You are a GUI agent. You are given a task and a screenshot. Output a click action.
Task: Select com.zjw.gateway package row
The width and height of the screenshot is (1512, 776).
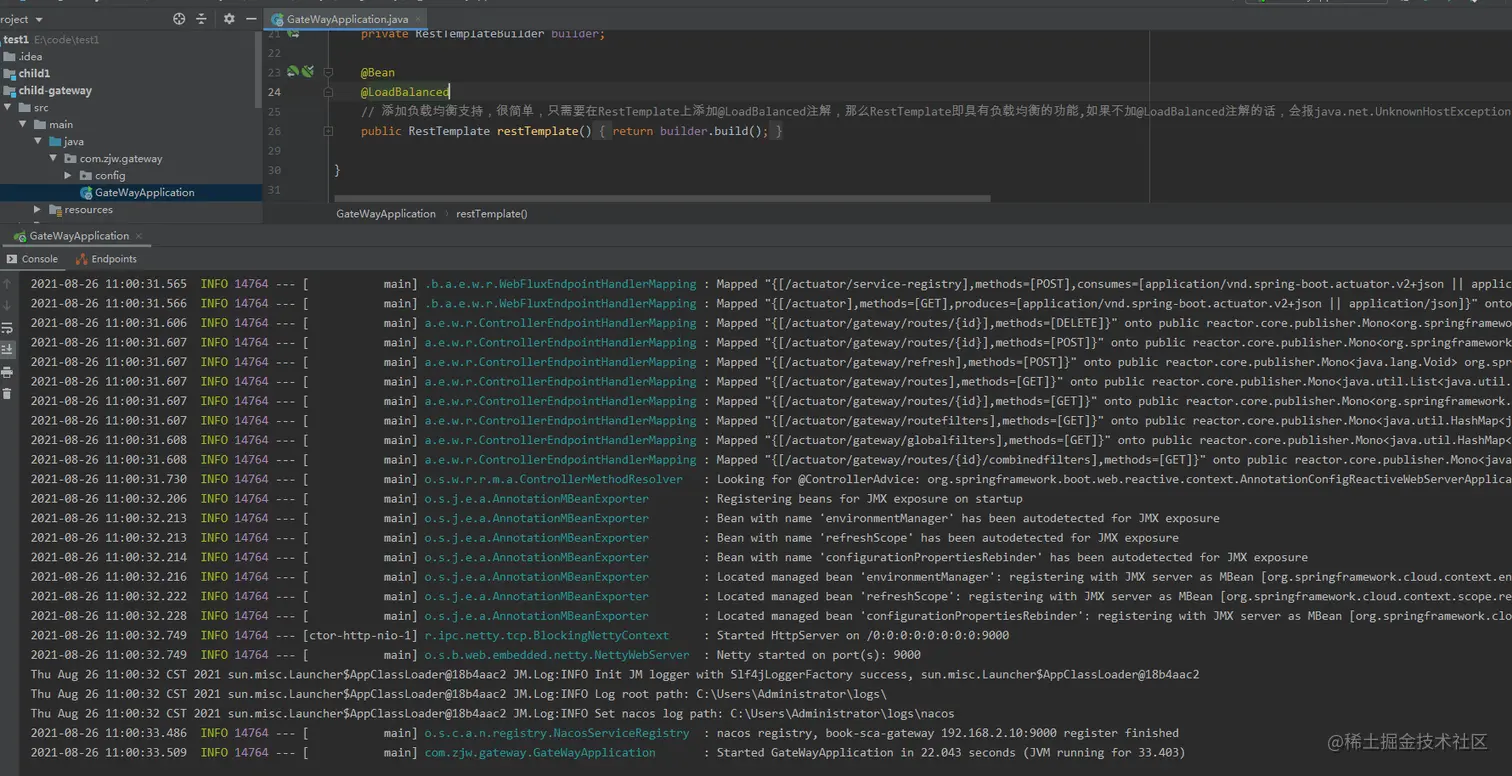tap(131, 158)
